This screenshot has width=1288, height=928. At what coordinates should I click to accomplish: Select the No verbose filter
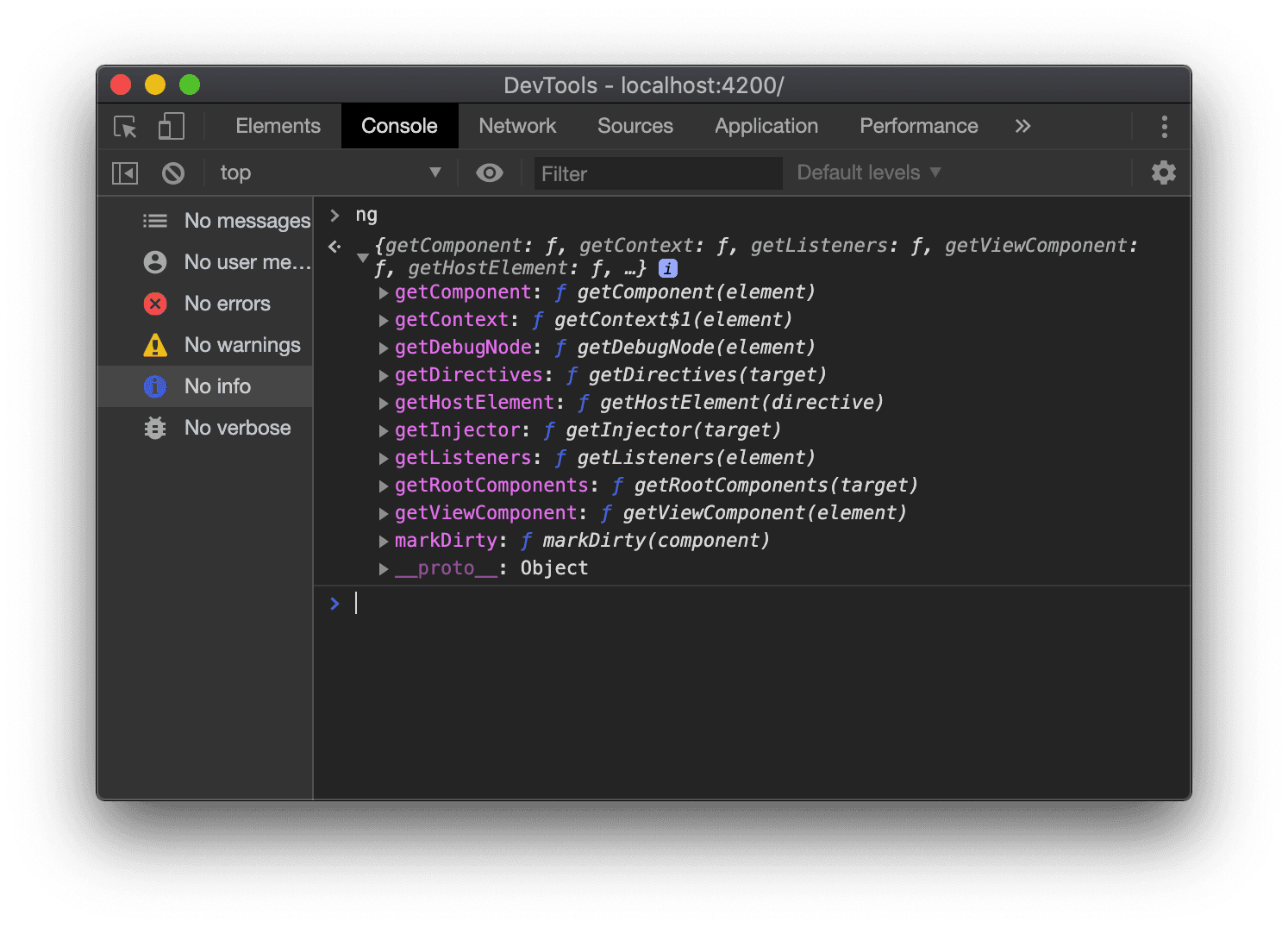[x=205, y=428]
